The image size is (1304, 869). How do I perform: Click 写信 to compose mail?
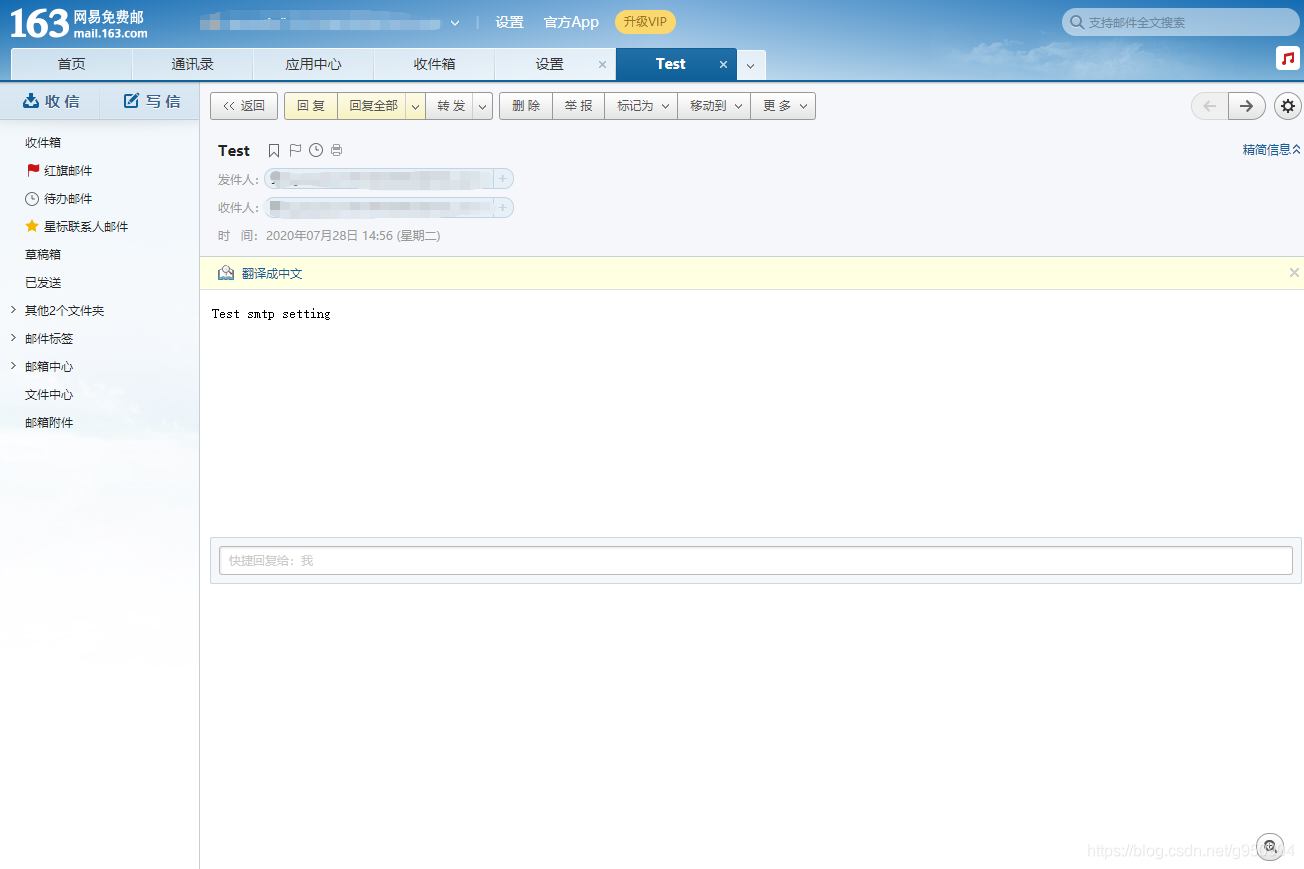(x=151, y=101)
